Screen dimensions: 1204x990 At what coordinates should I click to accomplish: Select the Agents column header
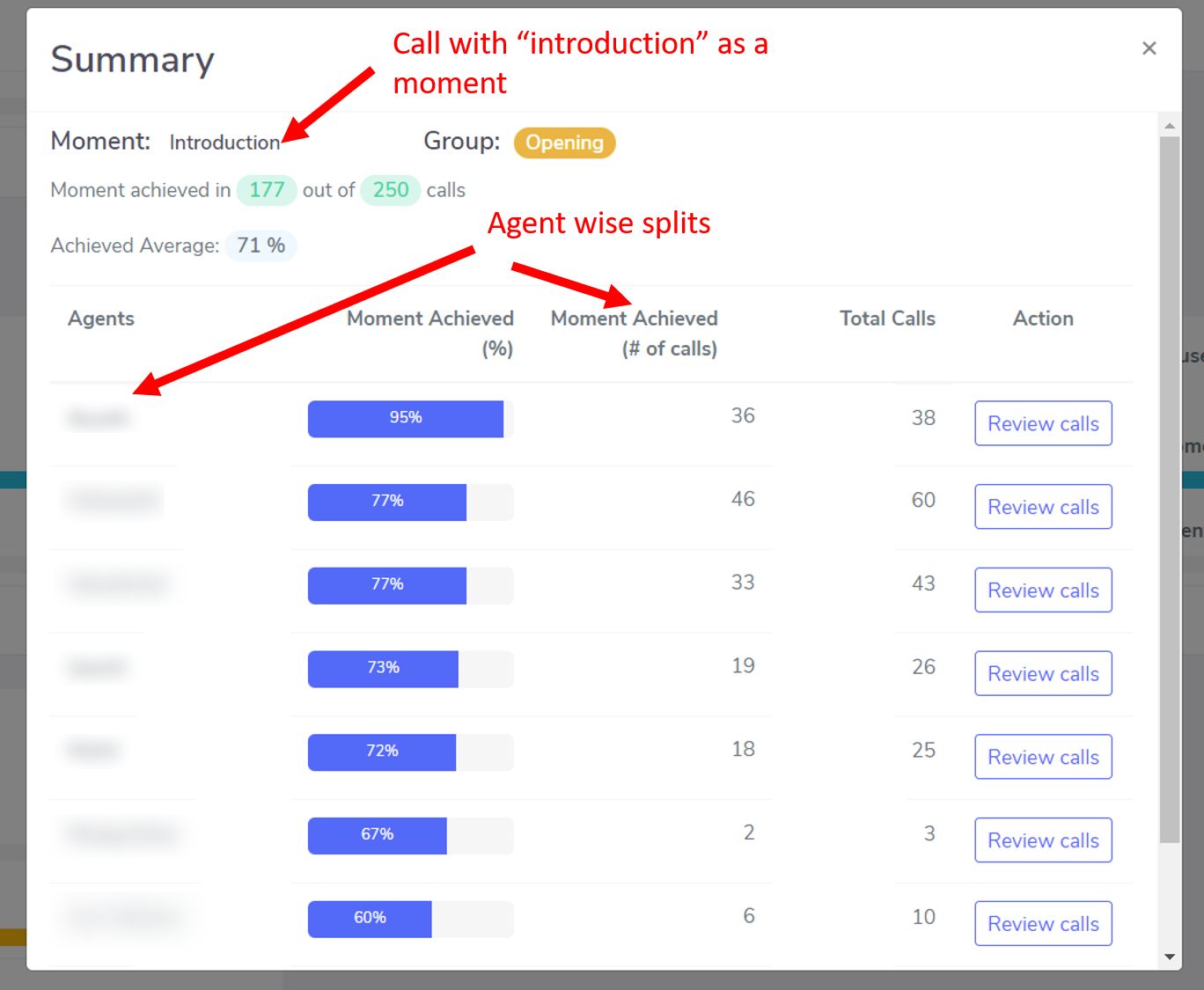(x=100, y=319)
